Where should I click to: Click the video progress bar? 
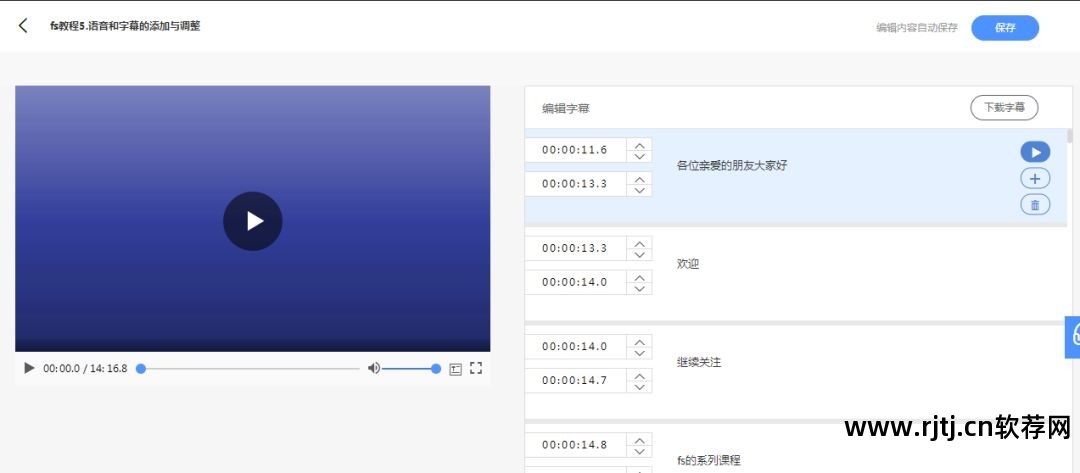[250, 368]
